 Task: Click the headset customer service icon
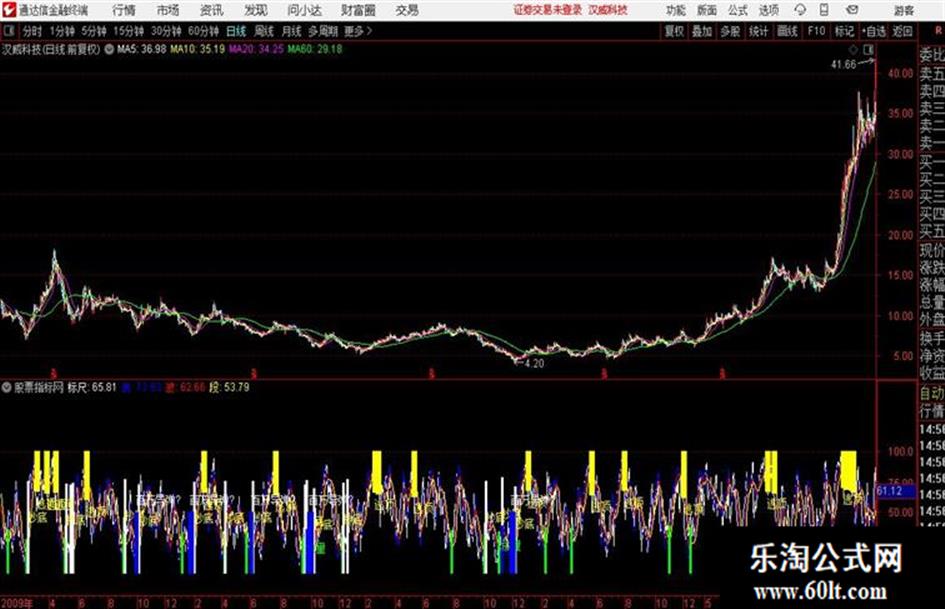pos(800,10)
